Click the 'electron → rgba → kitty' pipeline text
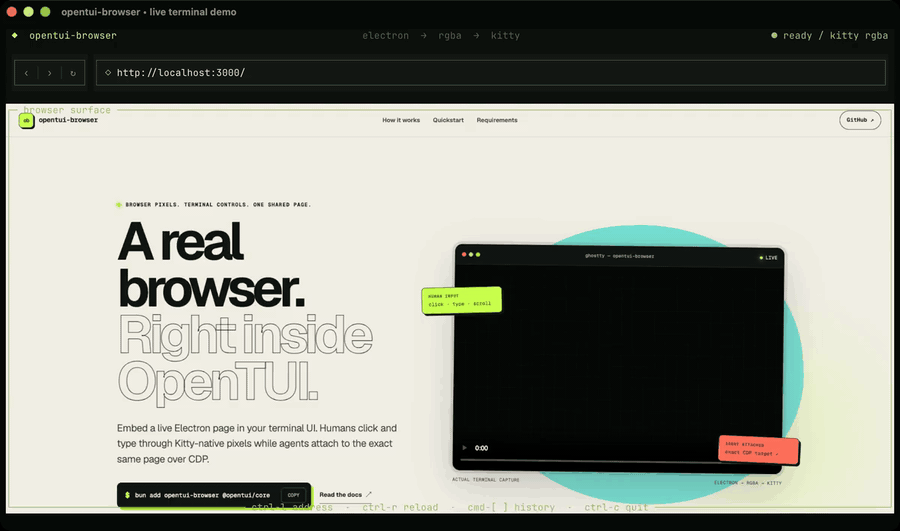Viewport: 900px width, 531px height. pyautogui.click(x=441, y=36)
